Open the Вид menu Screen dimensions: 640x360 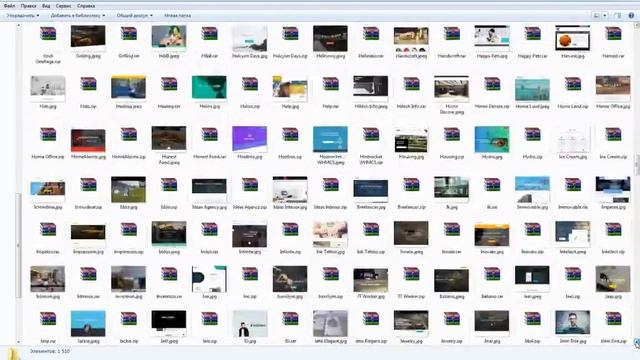(x=46, y=6)
